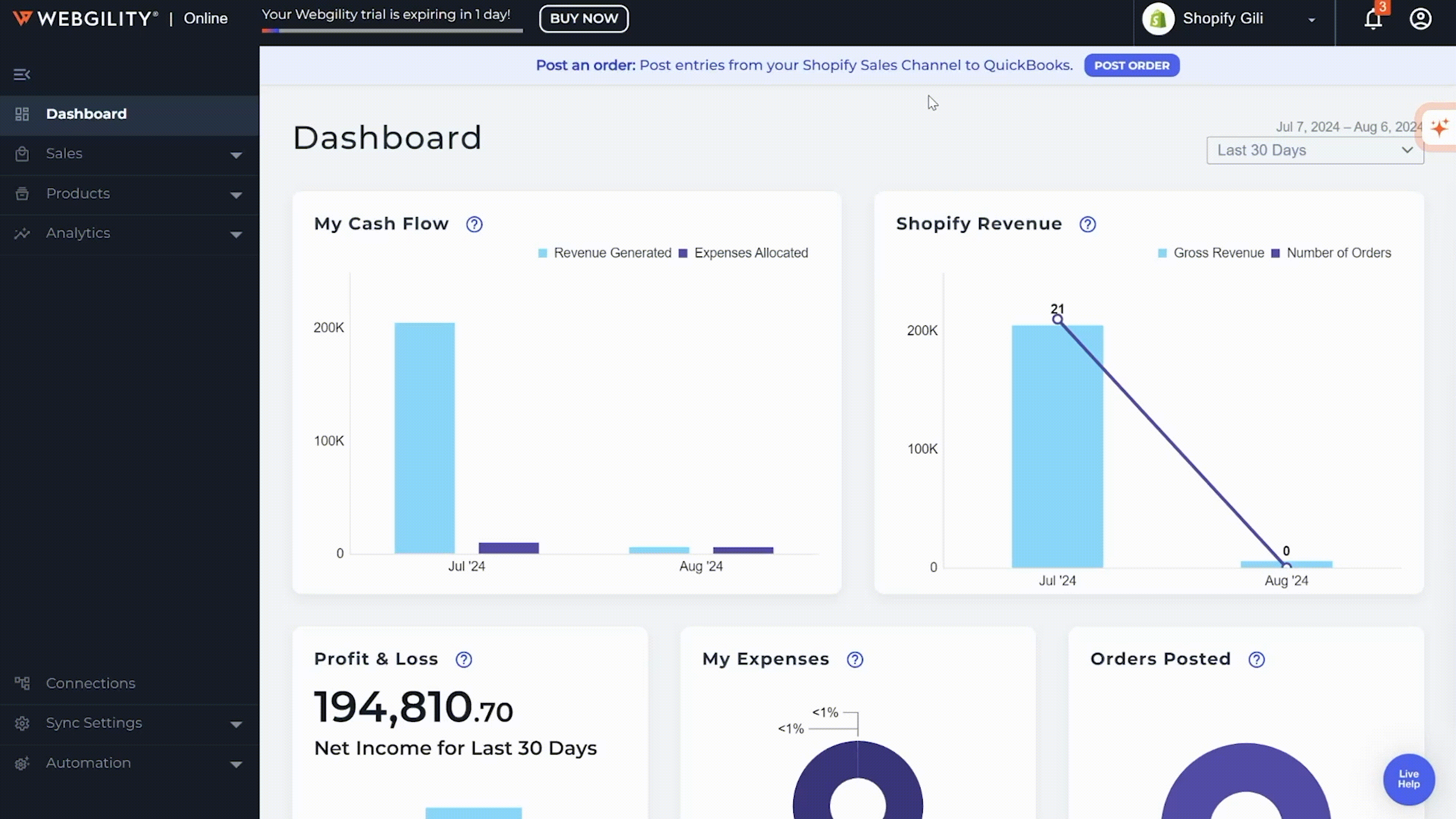1456x819 pixels.
Task: Open the Sales section icon
Action: point(22,153)
